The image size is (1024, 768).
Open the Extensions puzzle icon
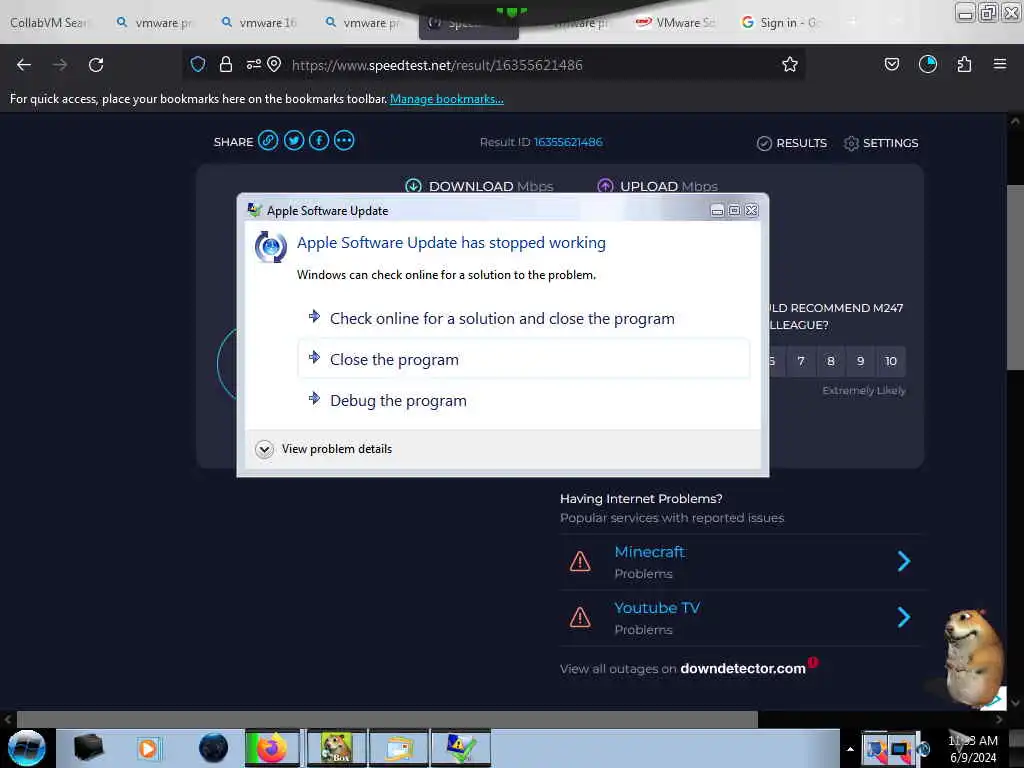coord(964,64)
